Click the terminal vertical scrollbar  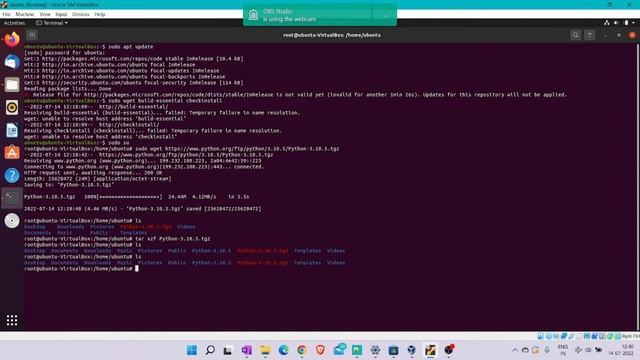[x=638, y=187]
